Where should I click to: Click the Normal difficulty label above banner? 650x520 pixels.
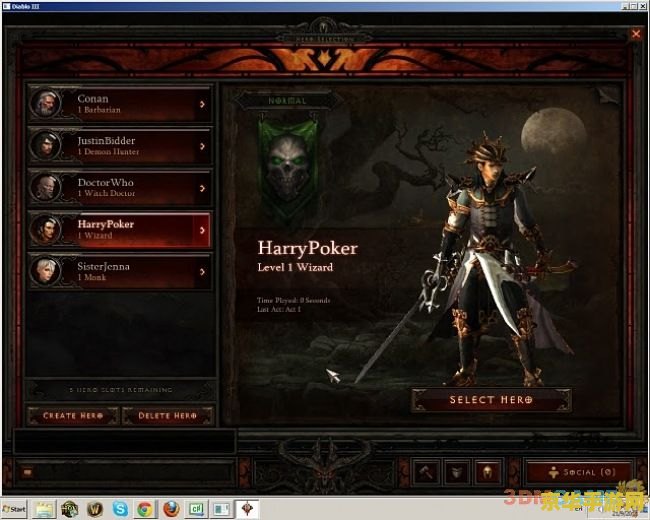[287, 101]
